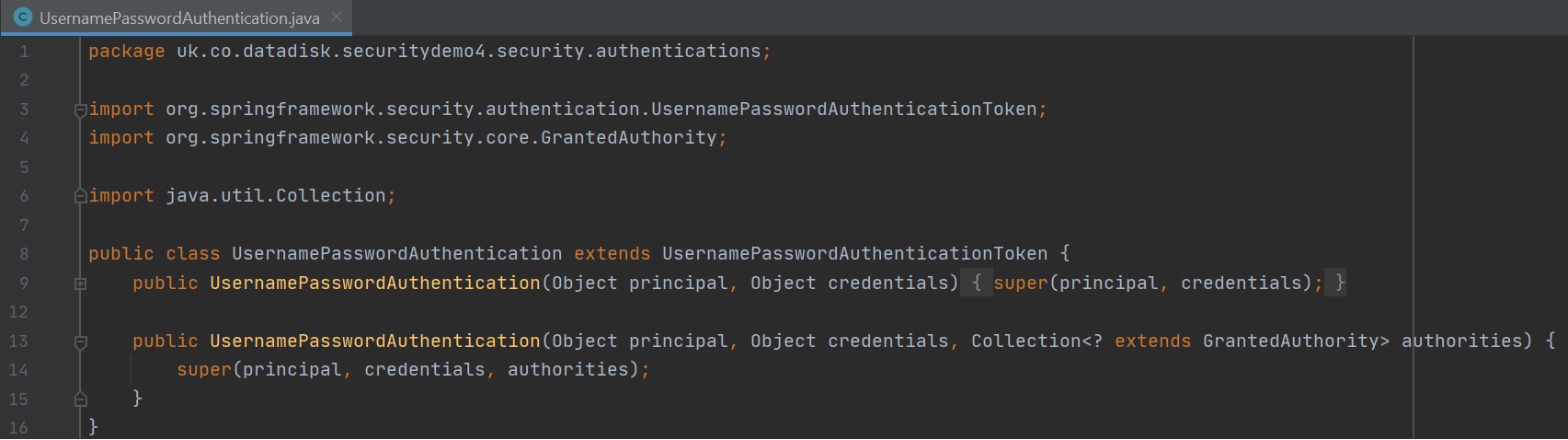Viewport: 1568px width, 440px height.
Task: Click the final closing brace on line 16
Action: point(93,427)
